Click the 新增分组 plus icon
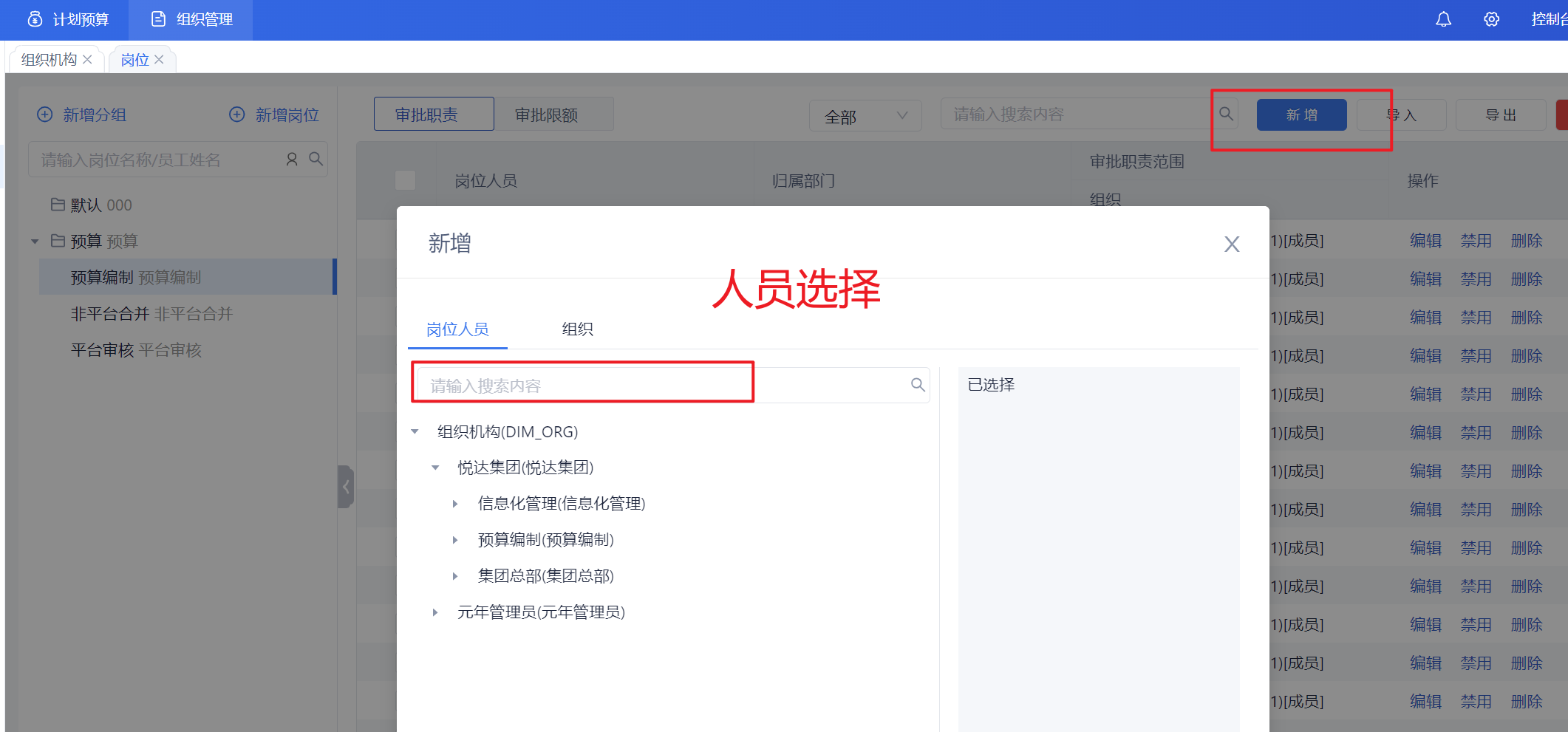 45,114
